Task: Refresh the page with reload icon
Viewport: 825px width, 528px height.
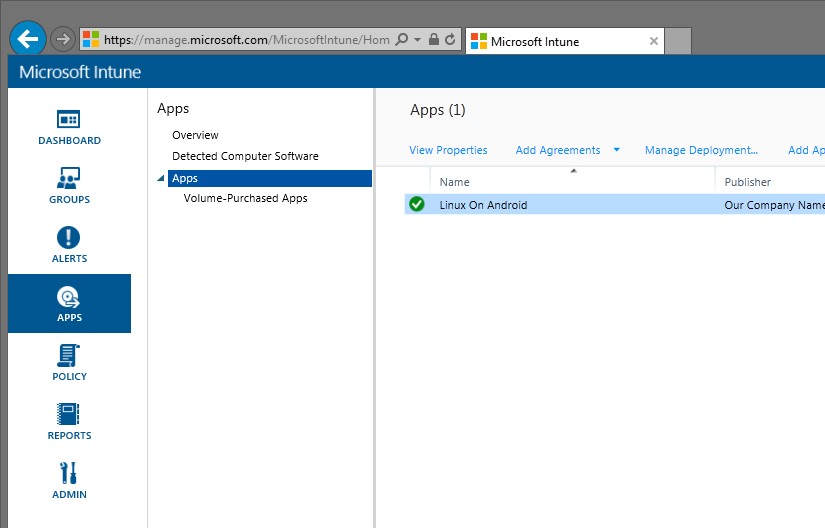Action: point(450,39)
